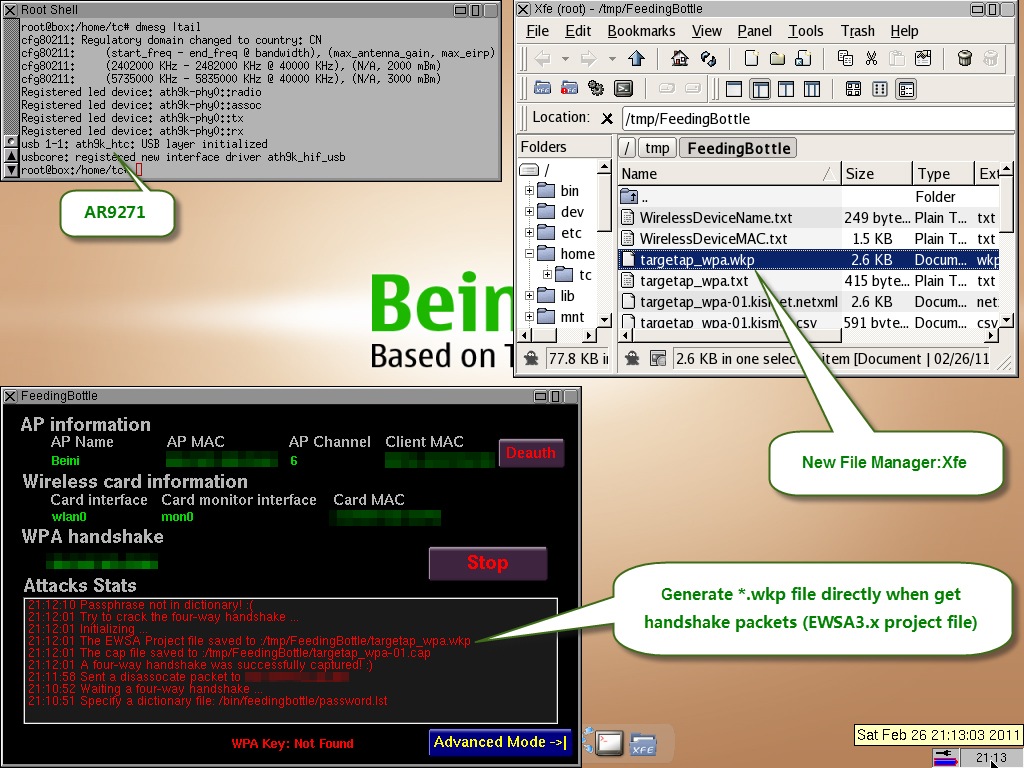
Task: Switch Xfe to tree and panel view
Action: (x=760, y=89)
